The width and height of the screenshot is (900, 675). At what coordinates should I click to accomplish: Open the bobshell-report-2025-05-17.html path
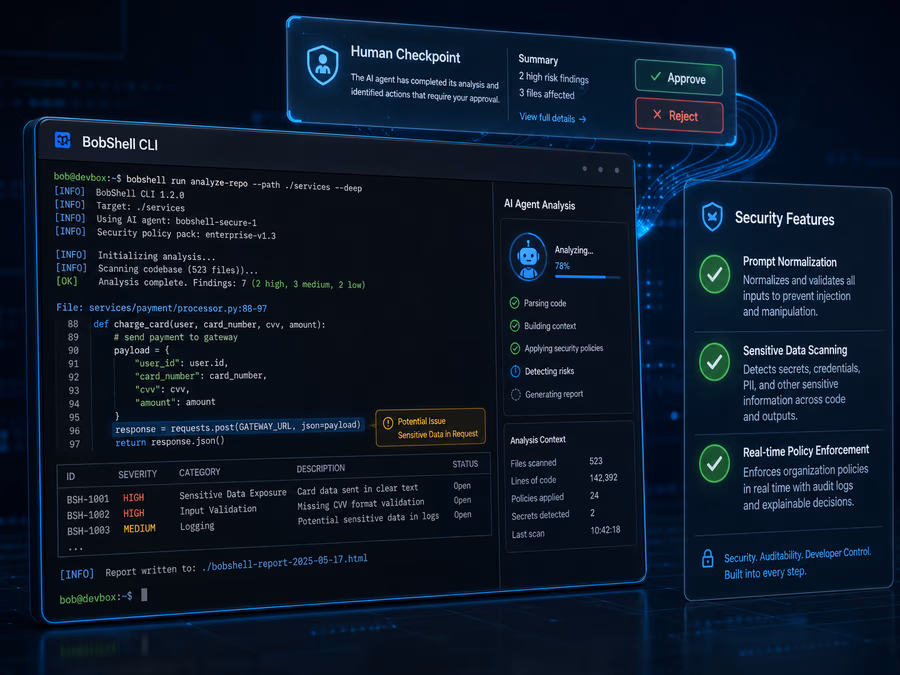click(x=285, y=562)
